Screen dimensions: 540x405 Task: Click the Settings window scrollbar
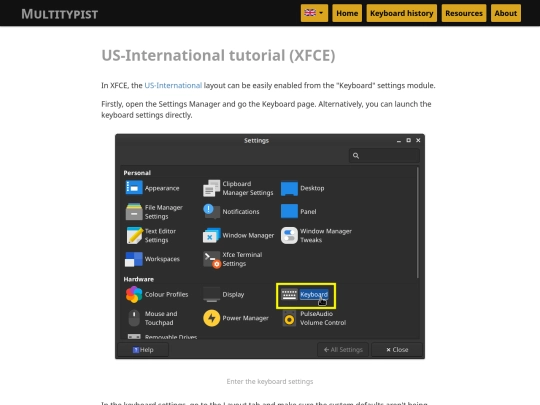(417, 222)
